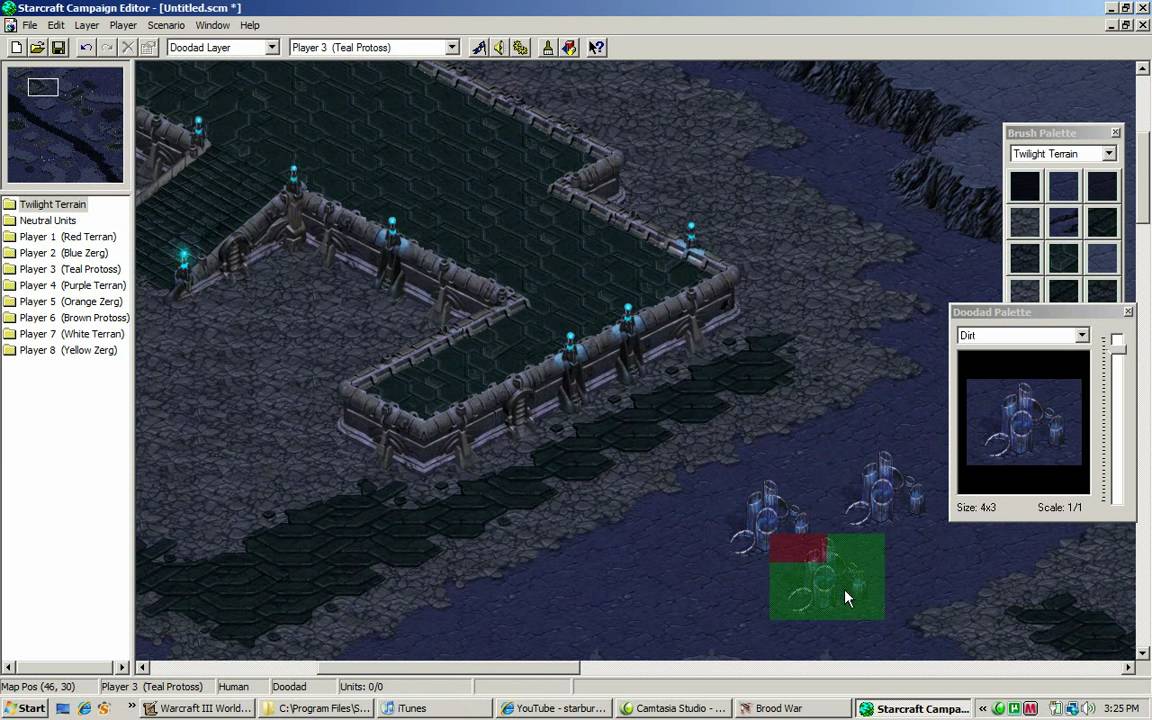Click the Show Desktop quick launch icon

[x=62, y=708]
